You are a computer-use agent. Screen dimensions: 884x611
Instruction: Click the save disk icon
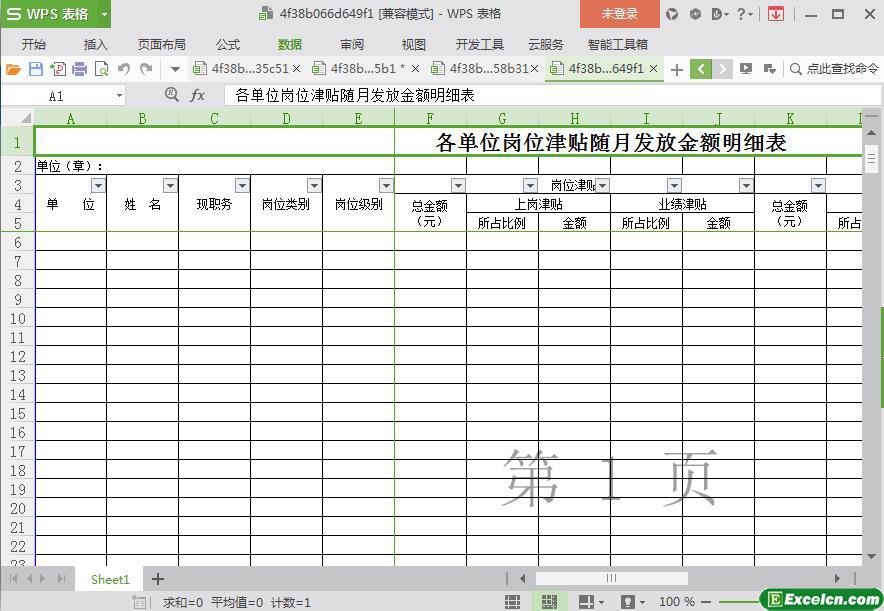point(35,69)
